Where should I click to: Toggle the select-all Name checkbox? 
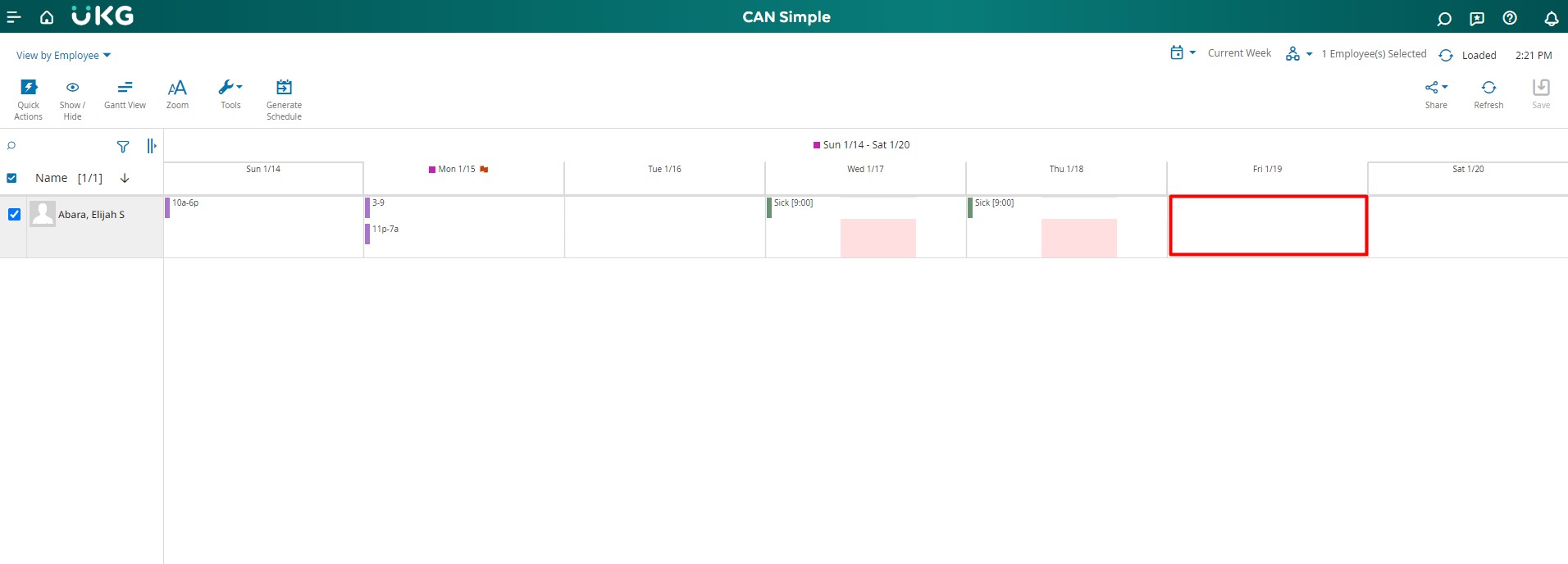11,178
